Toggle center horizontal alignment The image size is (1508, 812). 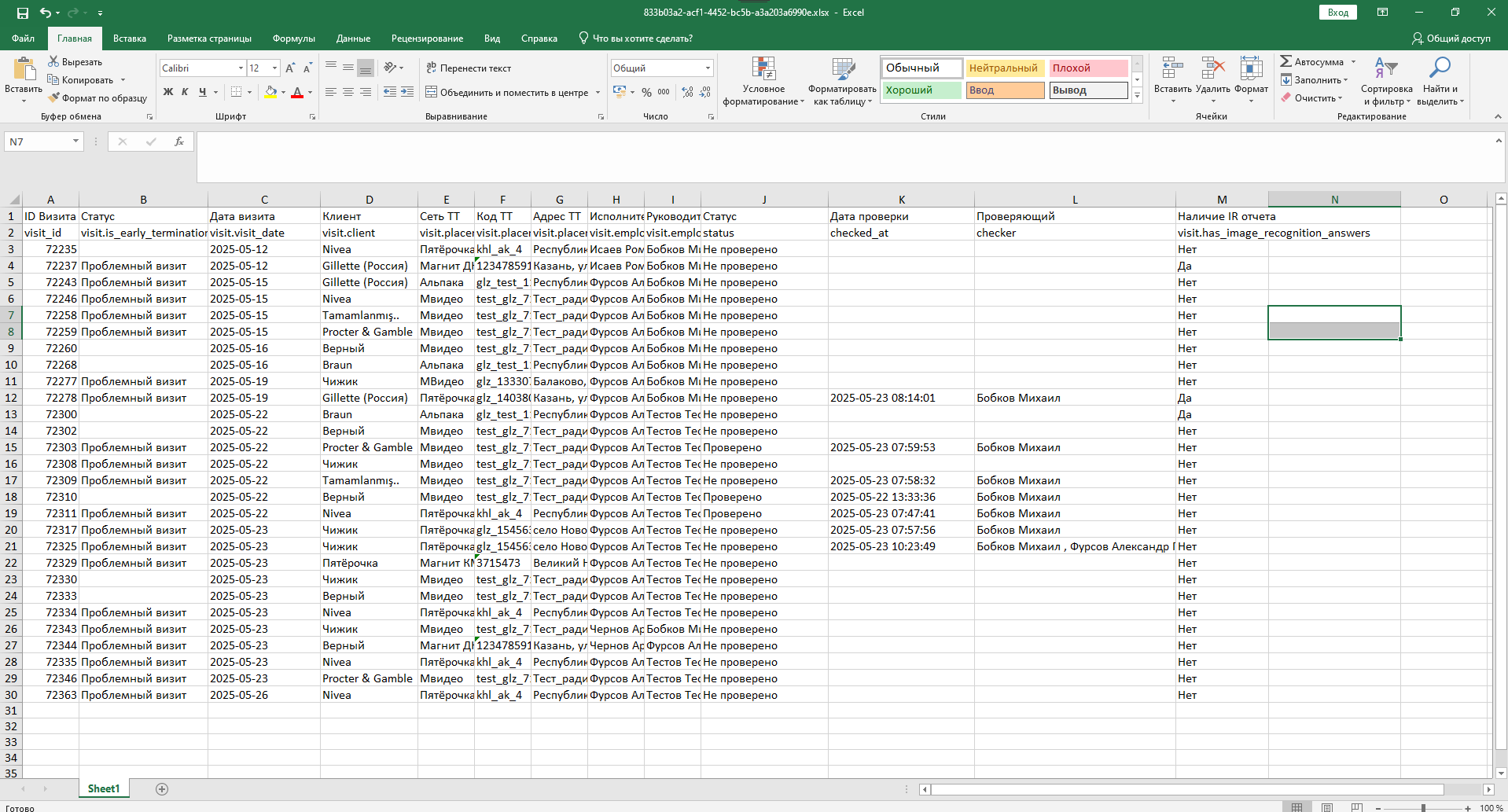[348, 92]
